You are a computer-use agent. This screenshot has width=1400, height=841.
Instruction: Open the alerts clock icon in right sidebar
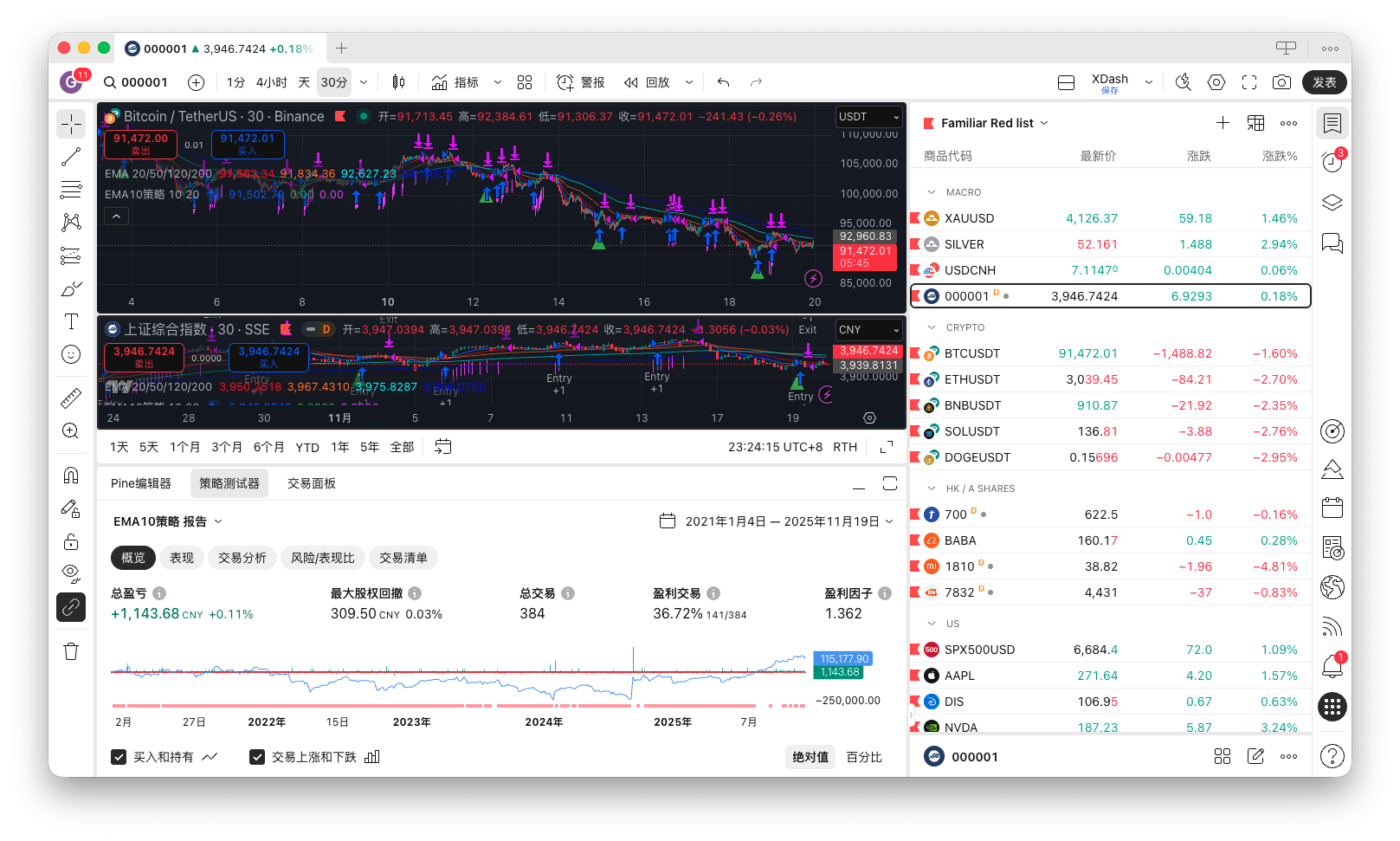[1332, 162]
